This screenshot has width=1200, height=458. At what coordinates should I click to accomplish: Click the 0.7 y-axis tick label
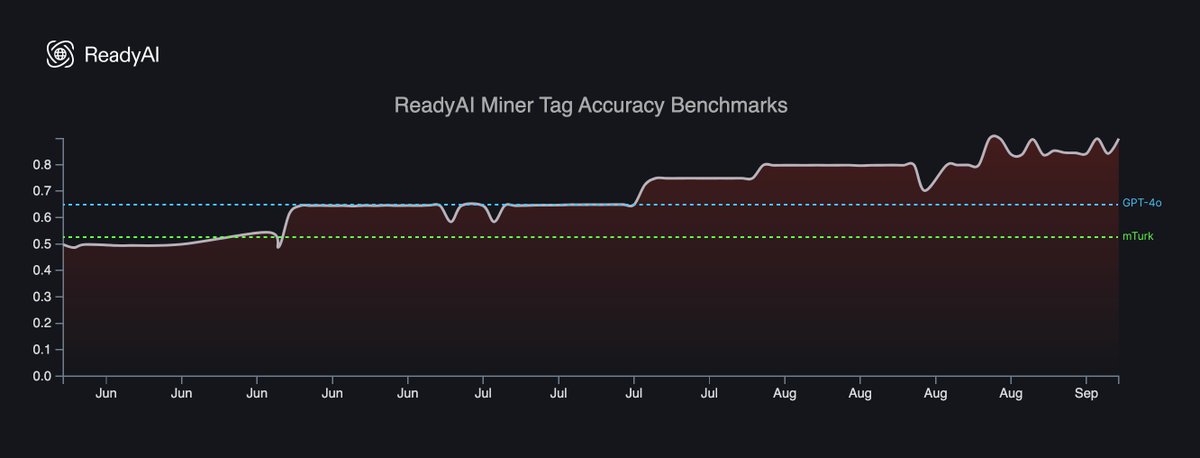43,191
